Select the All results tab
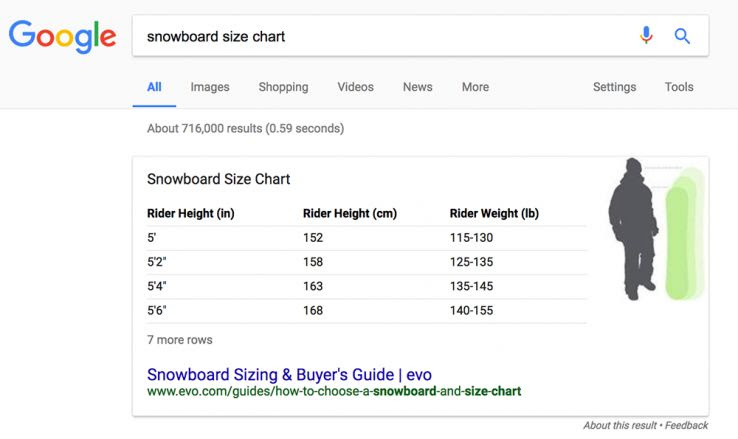The height and width of the screenshot is (439, 738). (154, 87)
